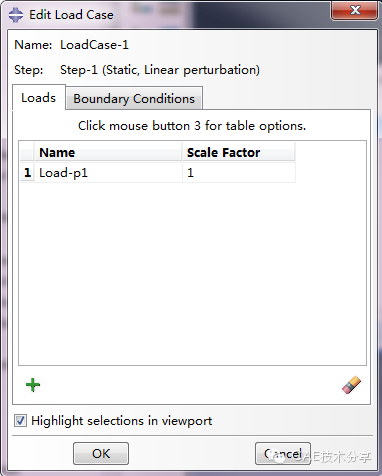Click the eraser delete-row icon
The height and width of the screenshot is (476, 382).
tap(351, 385)
